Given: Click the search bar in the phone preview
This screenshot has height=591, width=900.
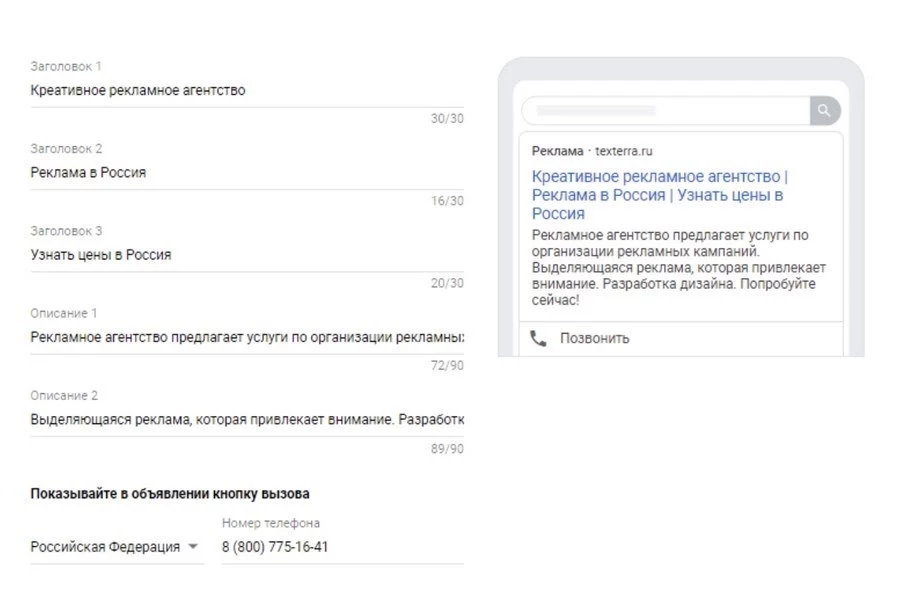Looking at the screenshot, I should click(x=665, y=111).
